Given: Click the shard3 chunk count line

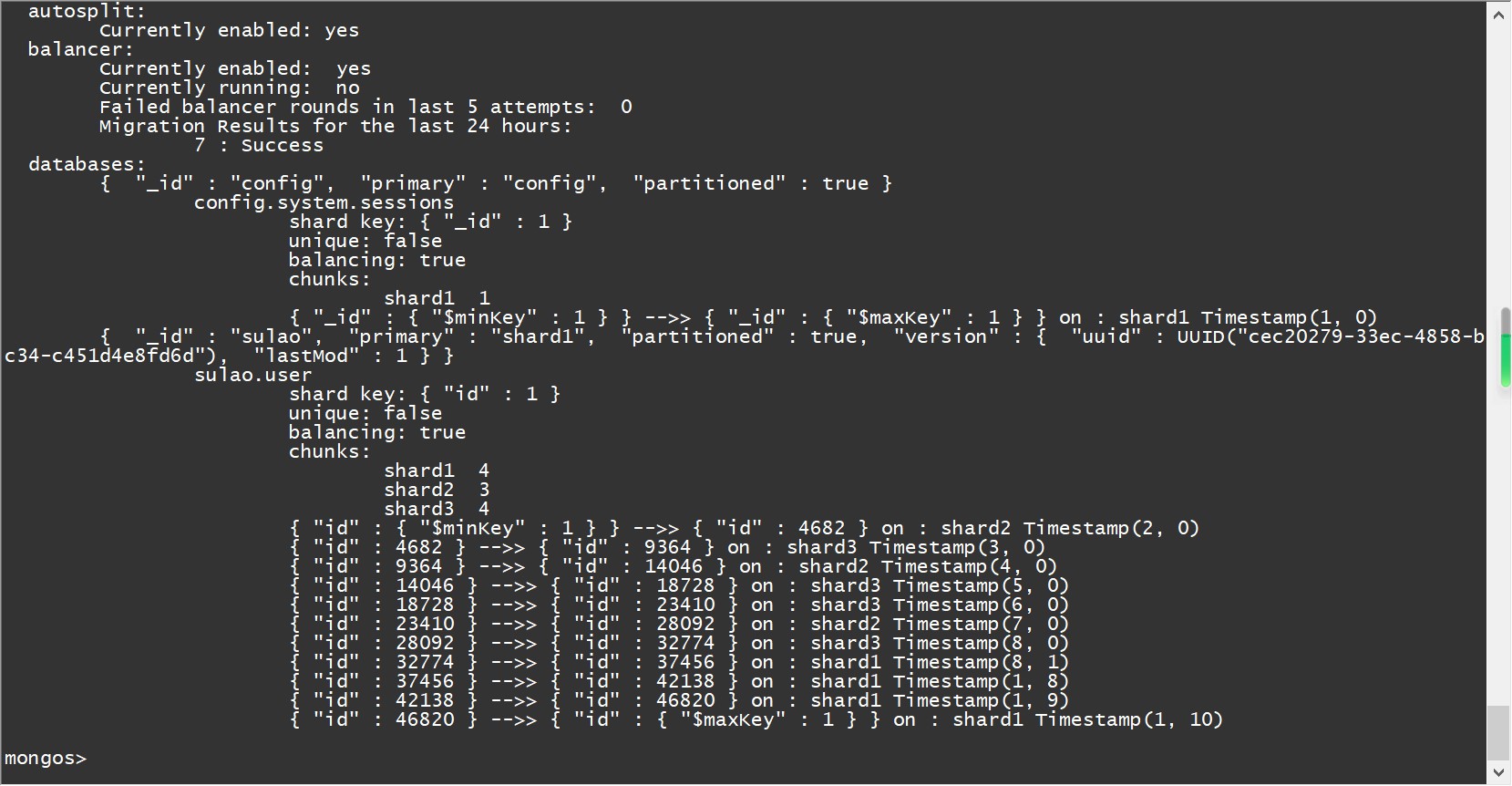Looking at the screenshot, I should (437, 509).
